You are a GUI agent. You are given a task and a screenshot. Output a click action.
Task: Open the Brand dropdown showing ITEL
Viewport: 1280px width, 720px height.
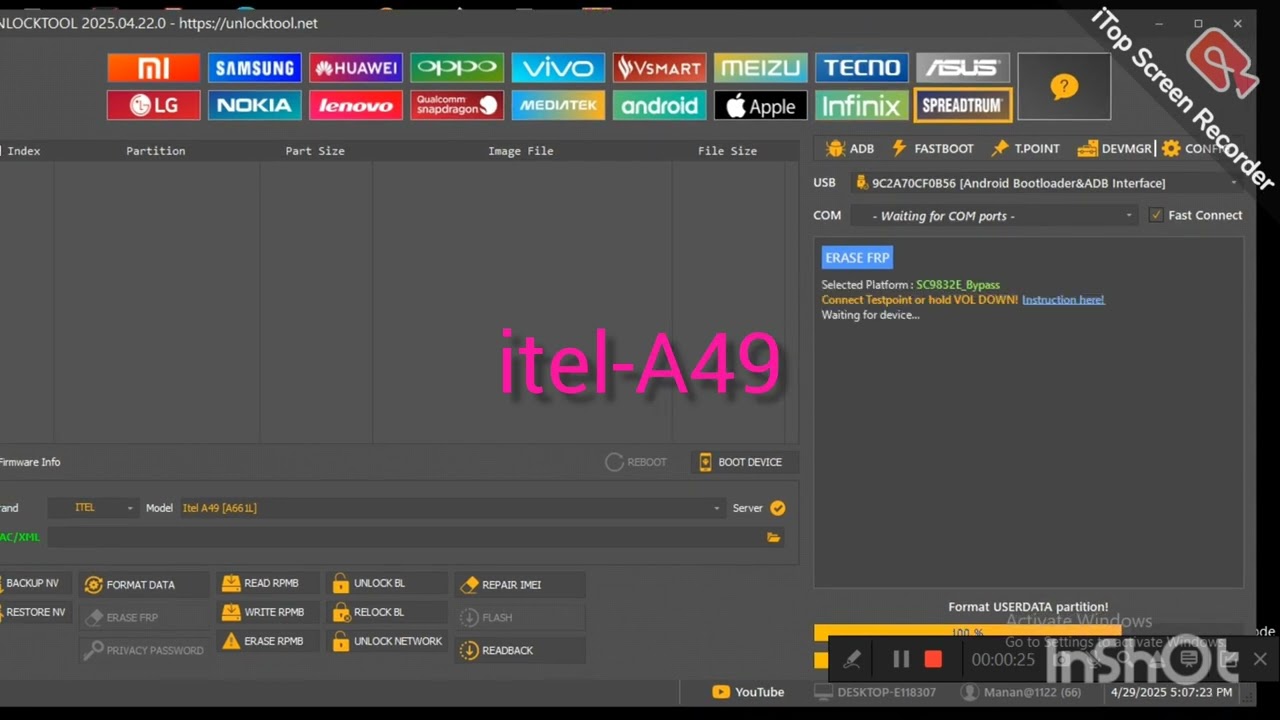(92, 508)
